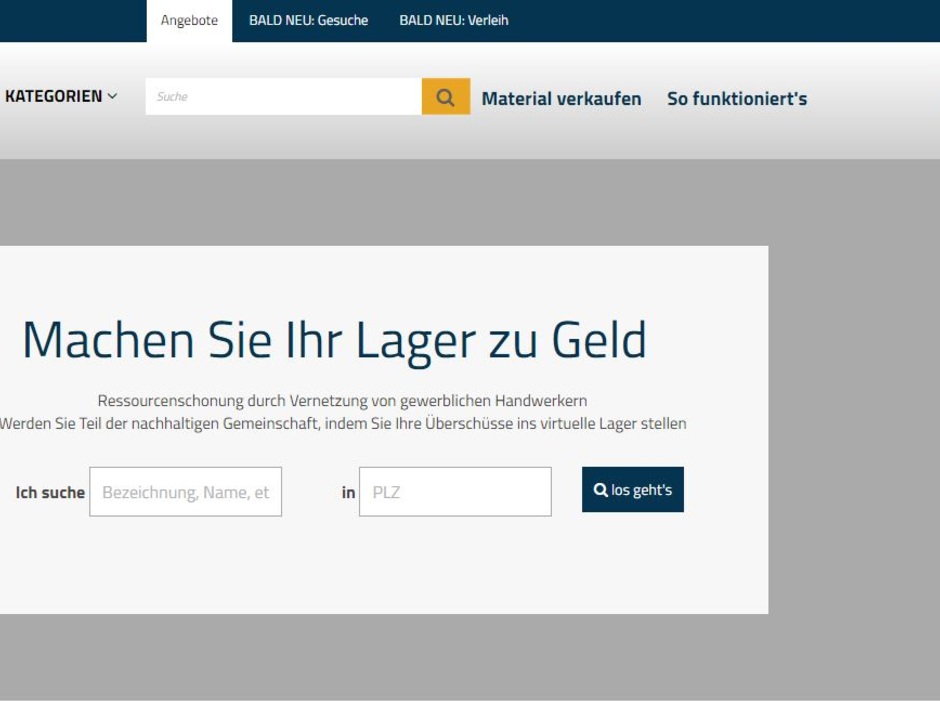The image size is (940, 705).
Task: Open the KATEGORIEN dropdown
Action: (55, 96)
